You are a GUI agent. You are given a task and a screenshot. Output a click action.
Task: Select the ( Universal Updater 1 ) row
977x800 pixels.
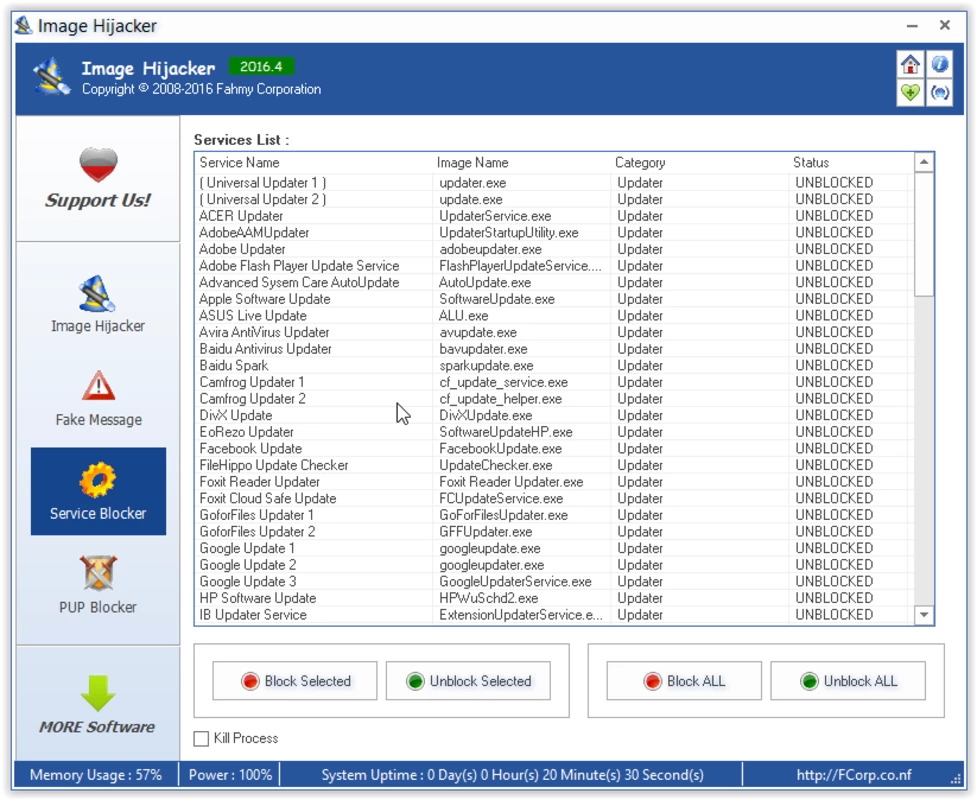tap(553, 183)
